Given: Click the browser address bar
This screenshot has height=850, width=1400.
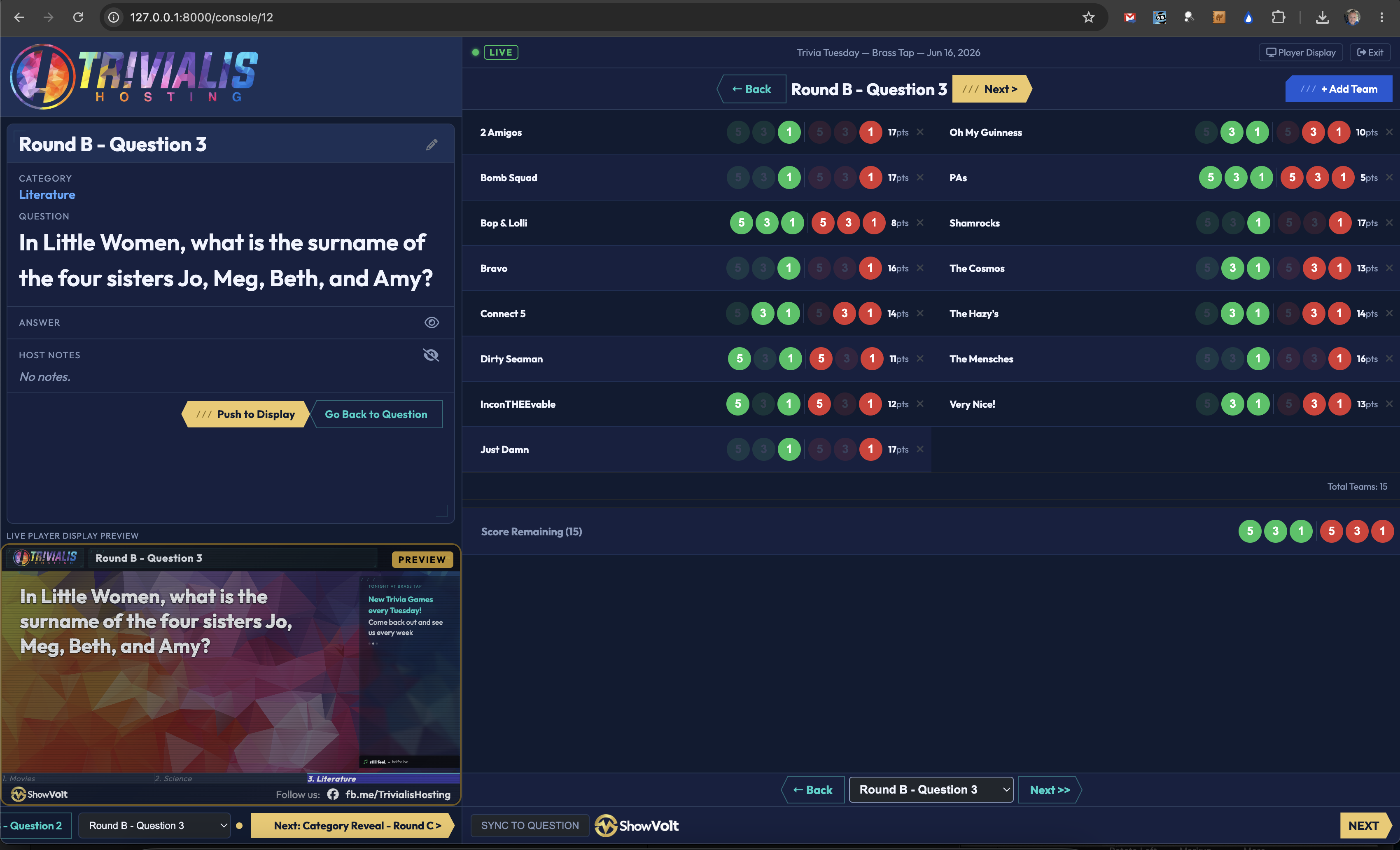Looking at the screenshot, I should [603, 18].
